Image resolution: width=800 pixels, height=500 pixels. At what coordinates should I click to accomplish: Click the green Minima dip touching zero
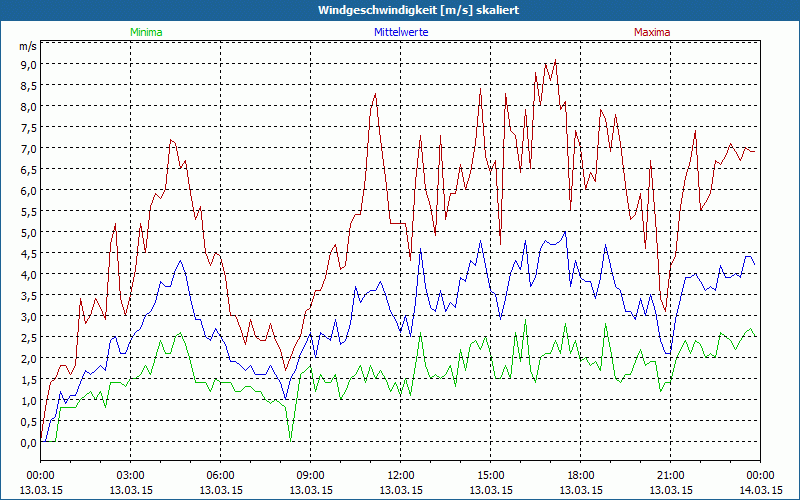pyautogui.click(x=290, y=440)
